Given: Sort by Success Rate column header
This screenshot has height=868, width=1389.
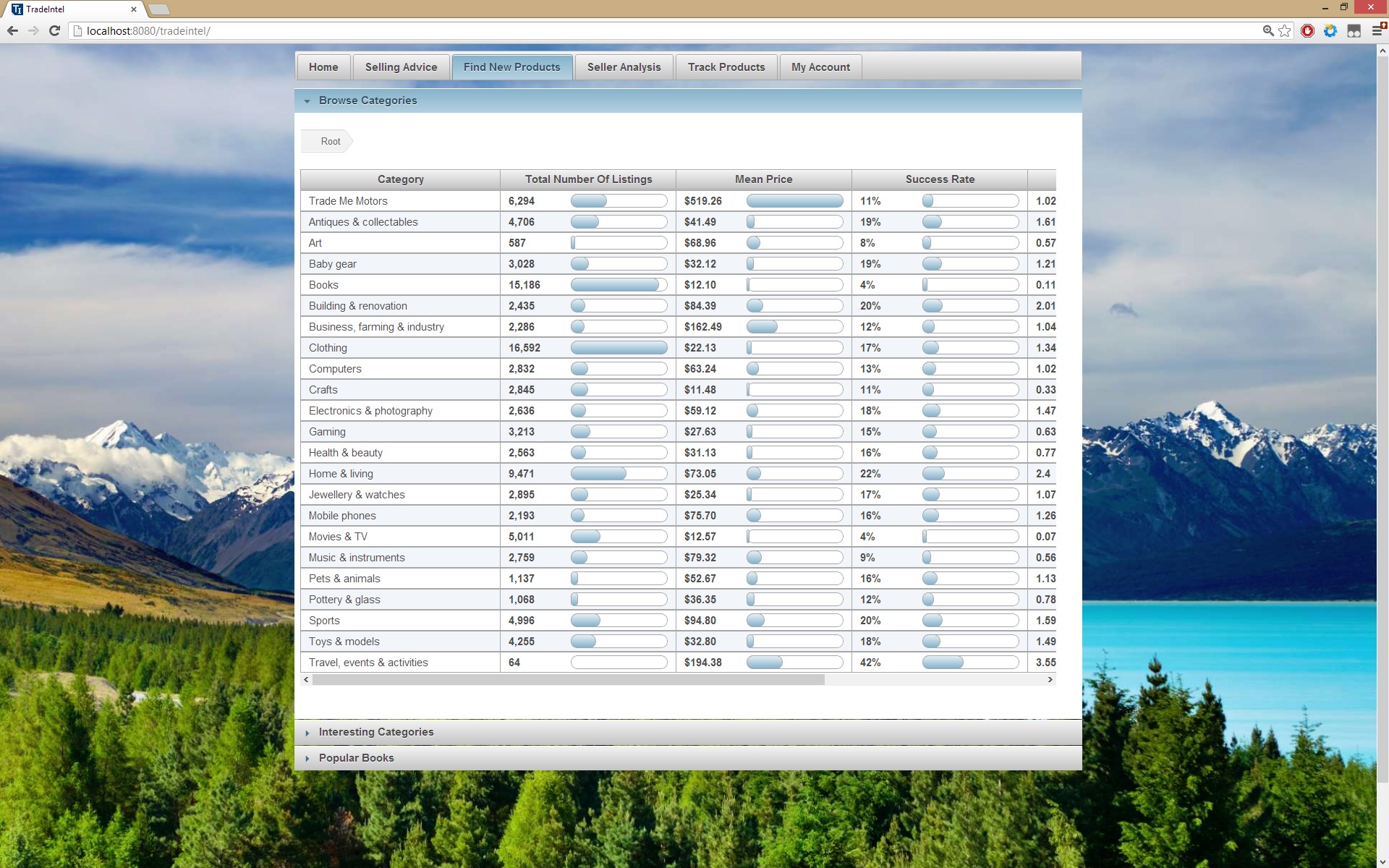Looking at the screenshot, I should pyautogui.click(x=940, y=179).
